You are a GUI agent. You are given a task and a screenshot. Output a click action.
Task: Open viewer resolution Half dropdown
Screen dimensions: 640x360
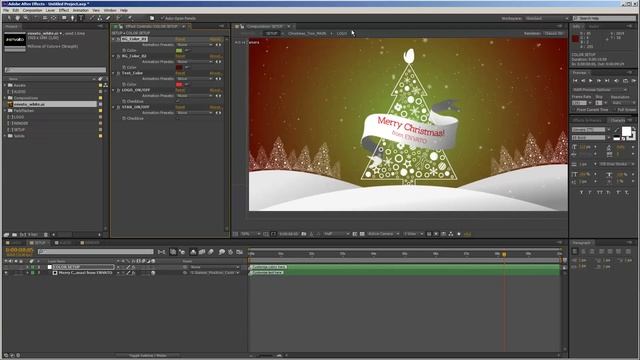click(336, 234)
